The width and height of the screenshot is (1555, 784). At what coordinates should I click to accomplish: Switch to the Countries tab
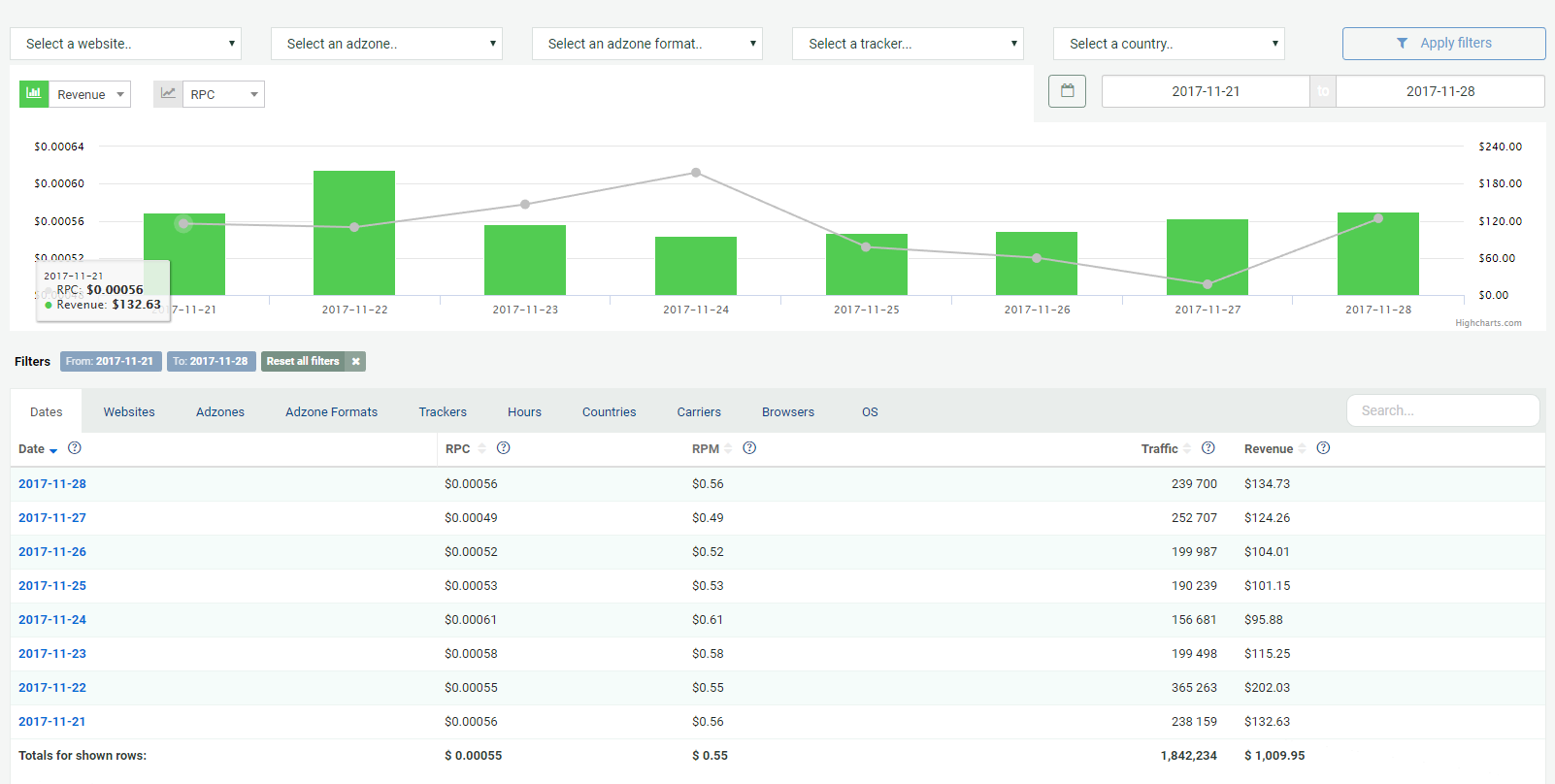pos(609,412)
